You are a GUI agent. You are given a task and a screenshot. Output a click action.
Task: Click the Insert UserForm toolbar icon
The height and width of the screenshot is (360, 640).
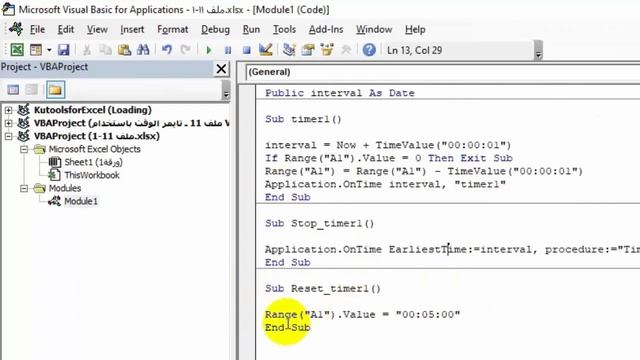(36, 50)
